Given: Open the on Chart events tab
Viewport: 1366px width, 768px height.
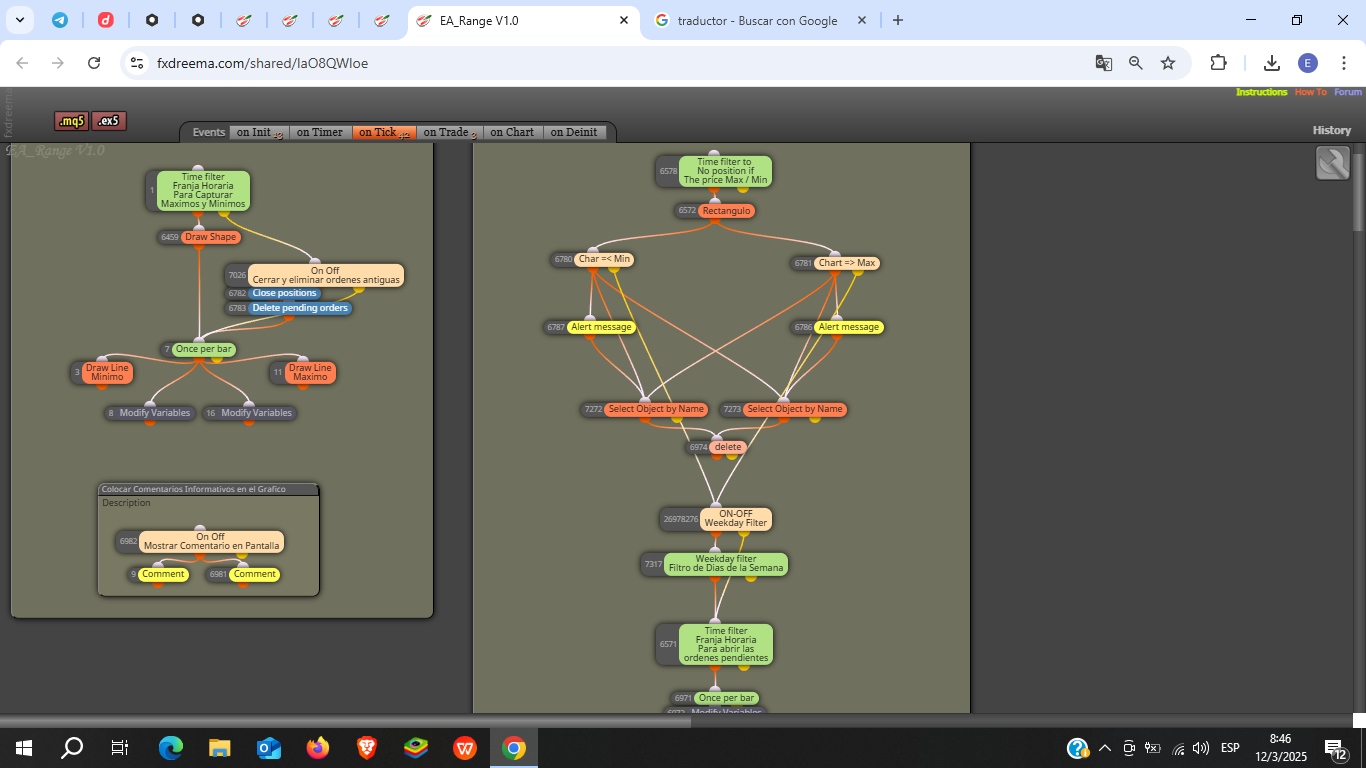Looking at the screenshot, I should click(x=513, y=132).
